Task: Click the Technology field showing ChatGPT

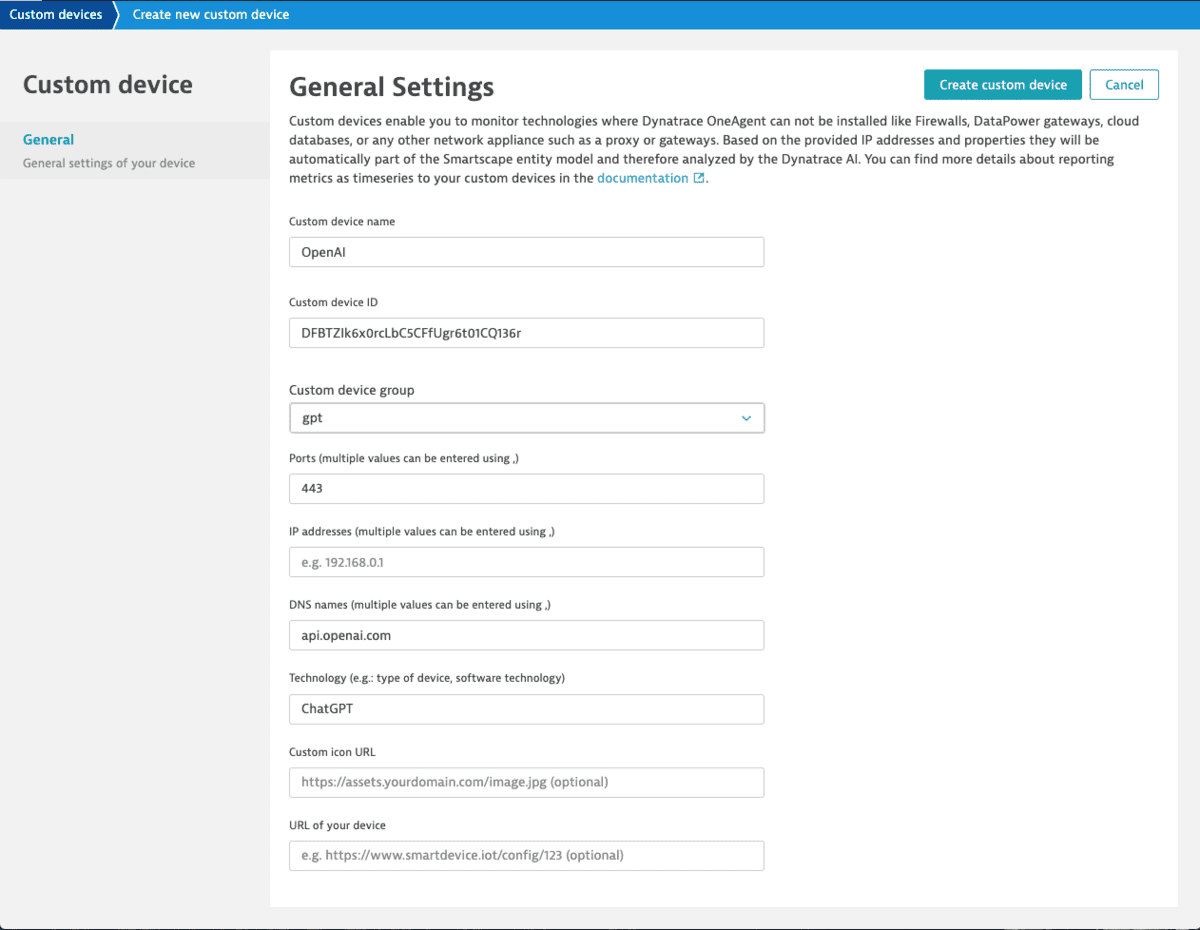Action: (x=527, y=709)
